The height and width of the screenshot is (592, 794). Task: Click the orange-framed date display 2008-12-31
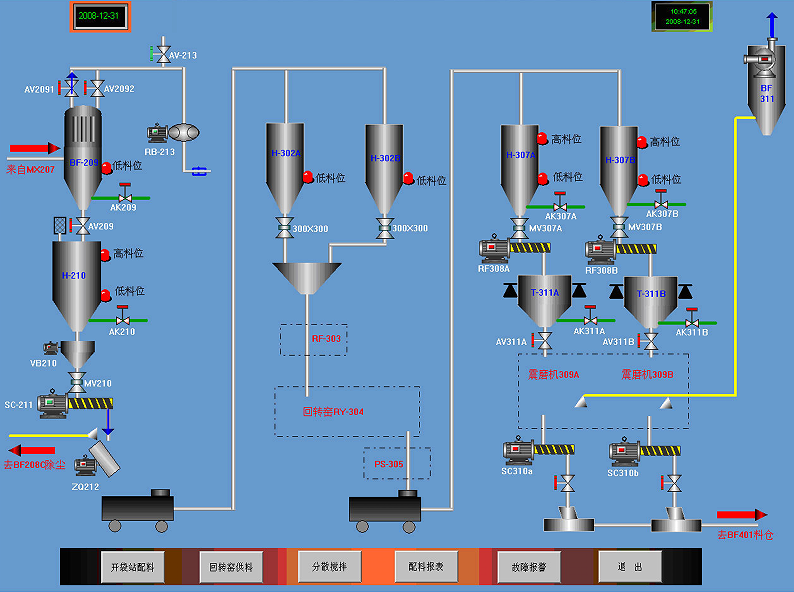(100, 17)
